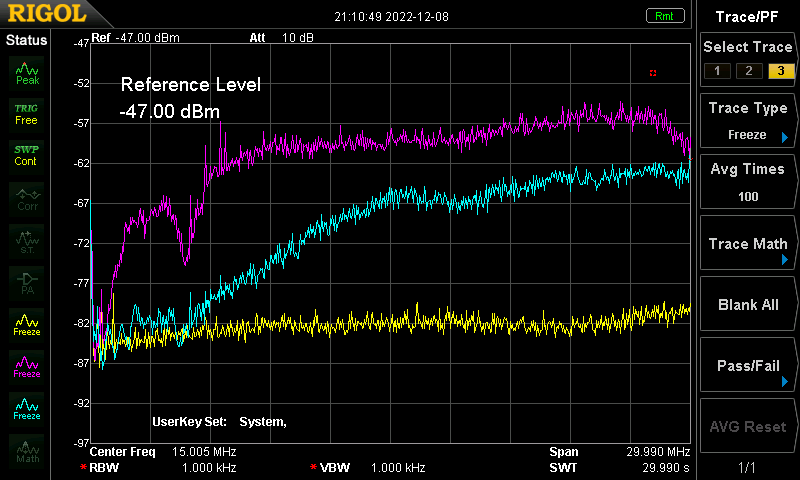Select trace 3 in Select Trace

781,71
